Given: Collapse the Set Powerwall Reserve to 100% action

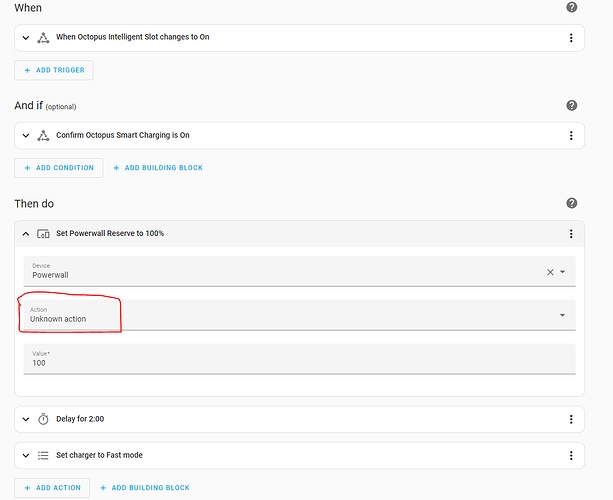Looking at the screenshot, I should (26, 234).
